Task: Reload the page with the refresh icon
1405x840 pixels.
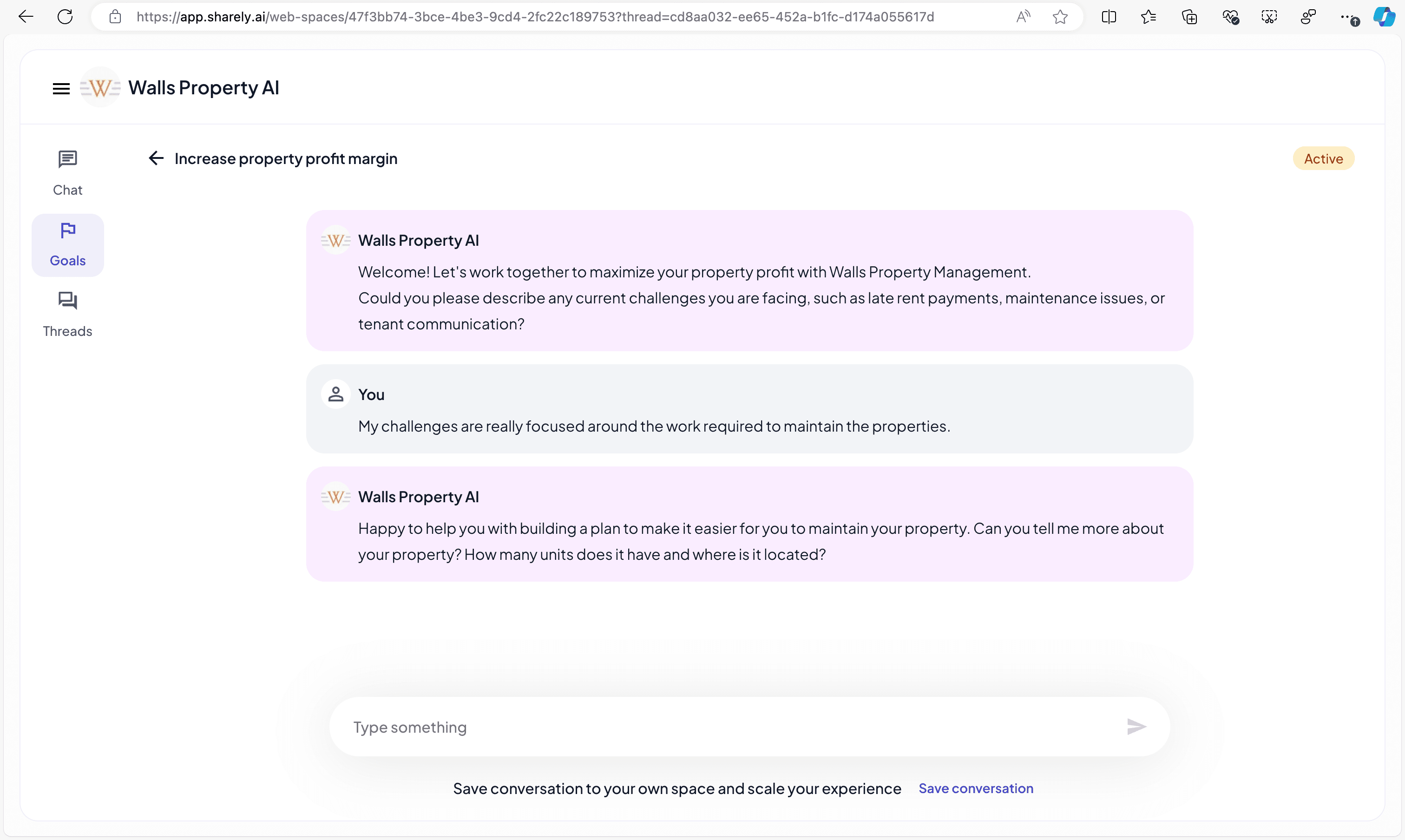Action: coord(65,17)
